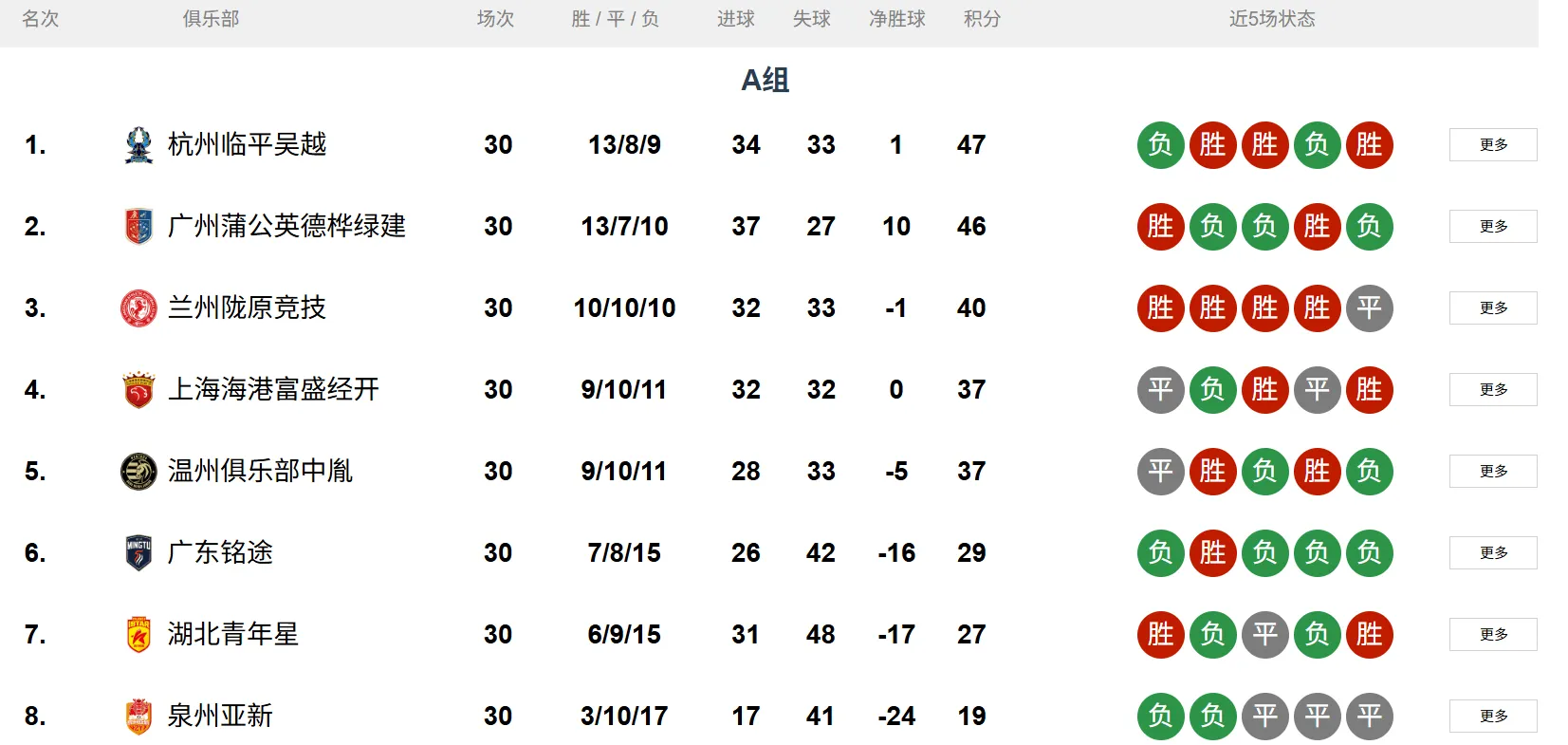Click 兰州陇原竞技's gray 平 result badge
The image size is (1568, 745).
tap(1369, 308)
